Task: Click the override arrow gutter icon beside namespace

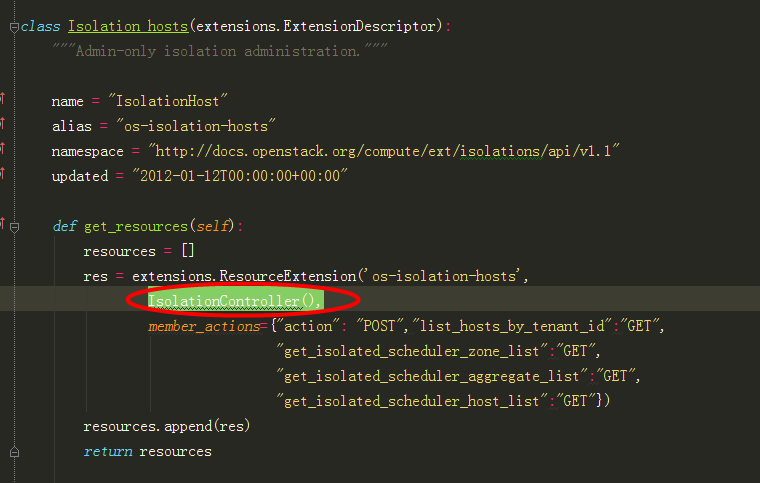Action: (2, 148)
